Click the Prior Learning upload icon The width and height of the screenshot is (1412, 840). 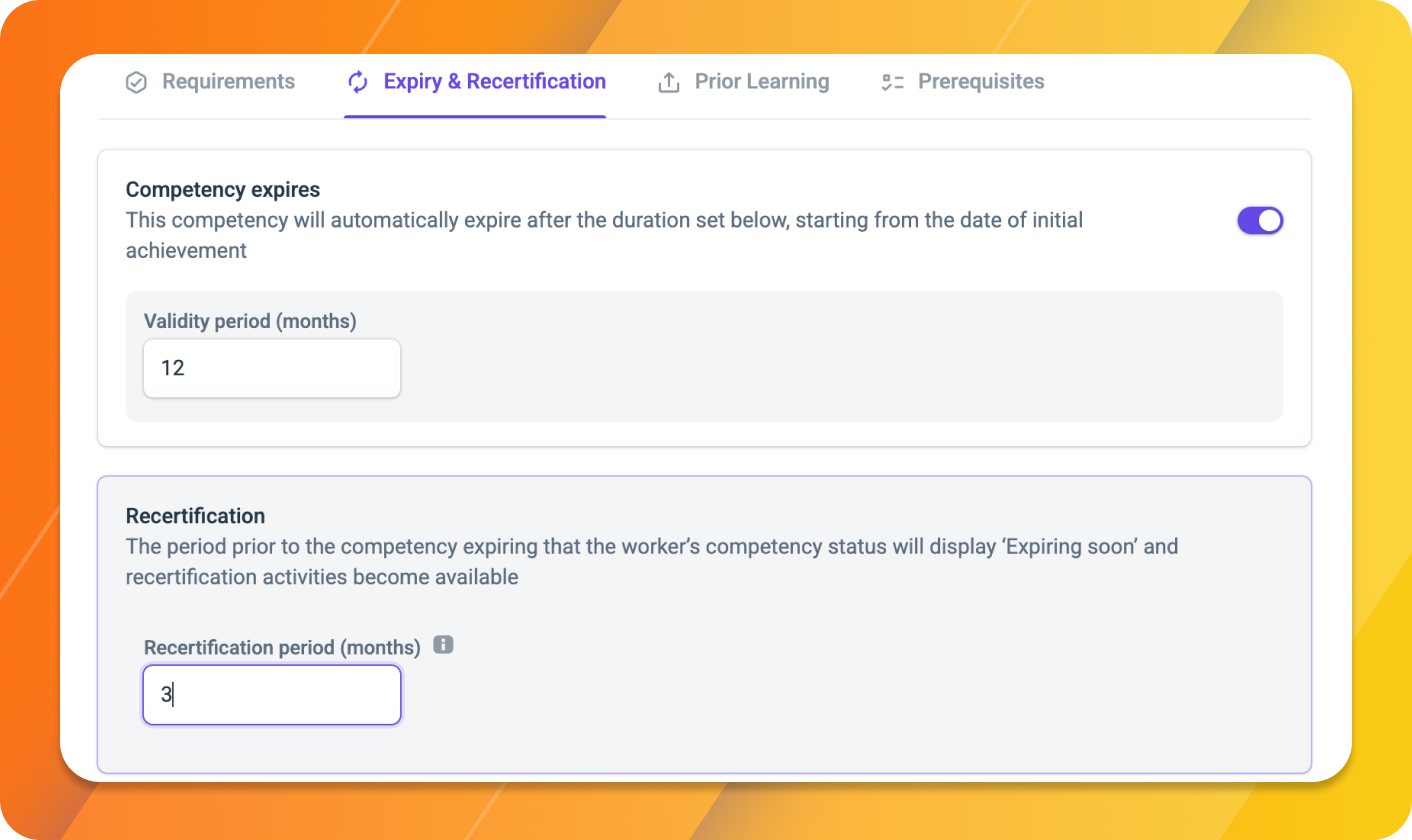(x=668, y=83)
